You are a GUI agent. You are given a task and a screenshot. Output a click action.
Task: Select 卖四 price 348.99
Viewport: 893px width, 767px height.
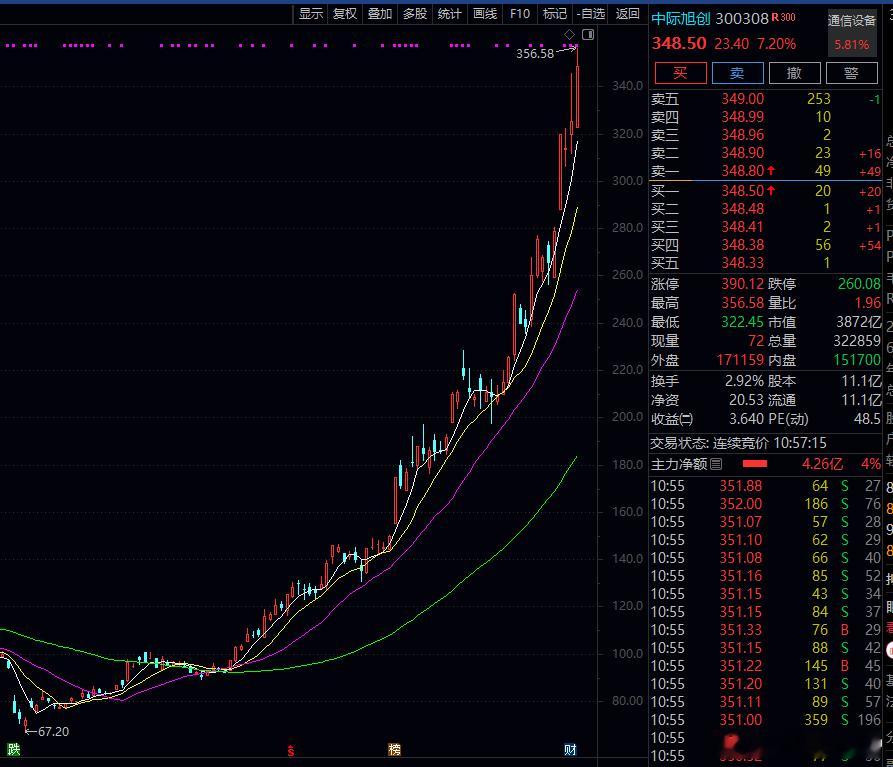743,117
